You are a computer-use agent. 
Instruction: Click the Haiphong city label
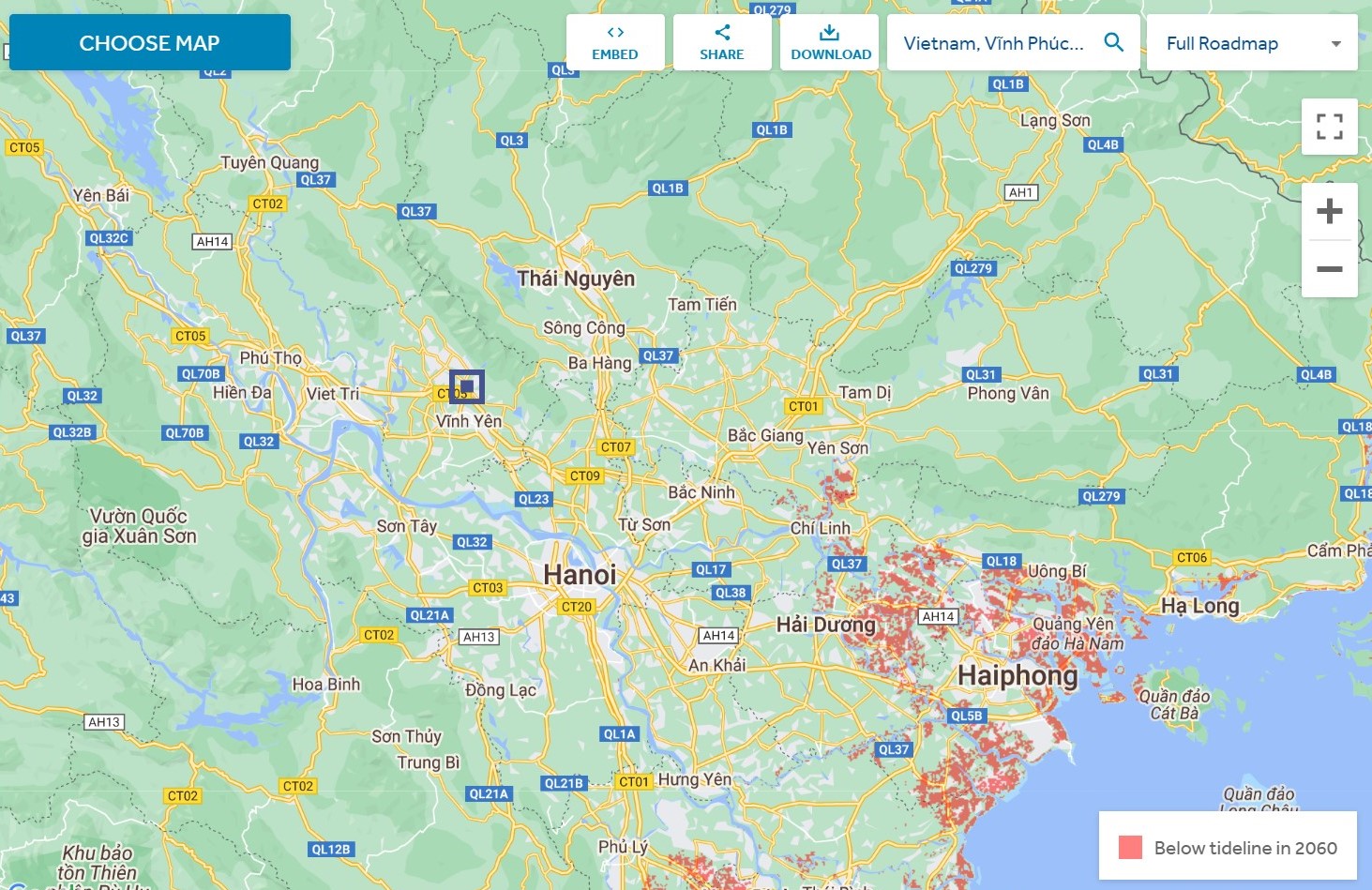(1018, 675)
